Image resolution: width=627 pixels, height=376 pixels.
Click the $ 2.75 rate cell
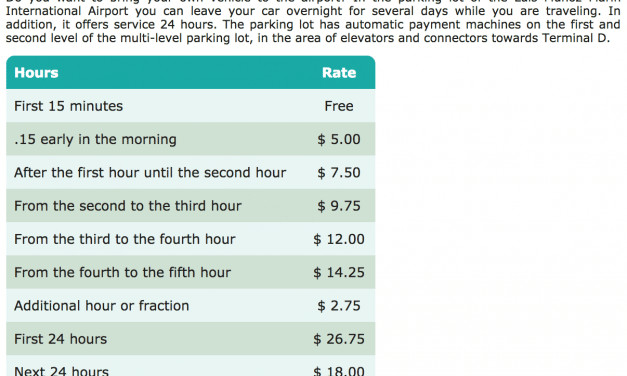(339, 305)
